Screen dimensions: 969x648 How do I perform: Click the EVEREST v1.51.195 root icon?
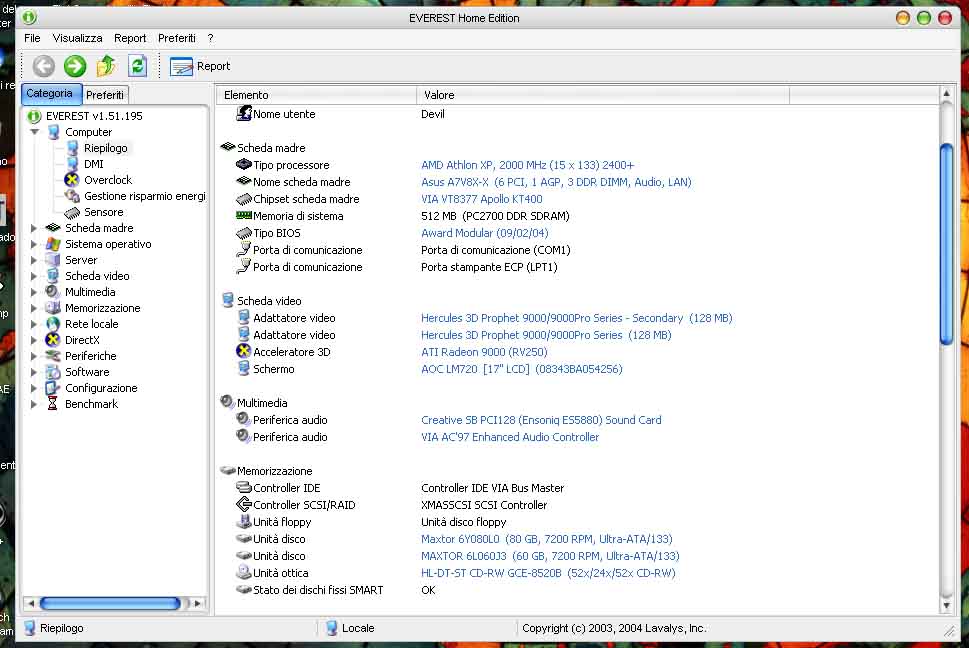pyautogui.click(x=34, y=116)
